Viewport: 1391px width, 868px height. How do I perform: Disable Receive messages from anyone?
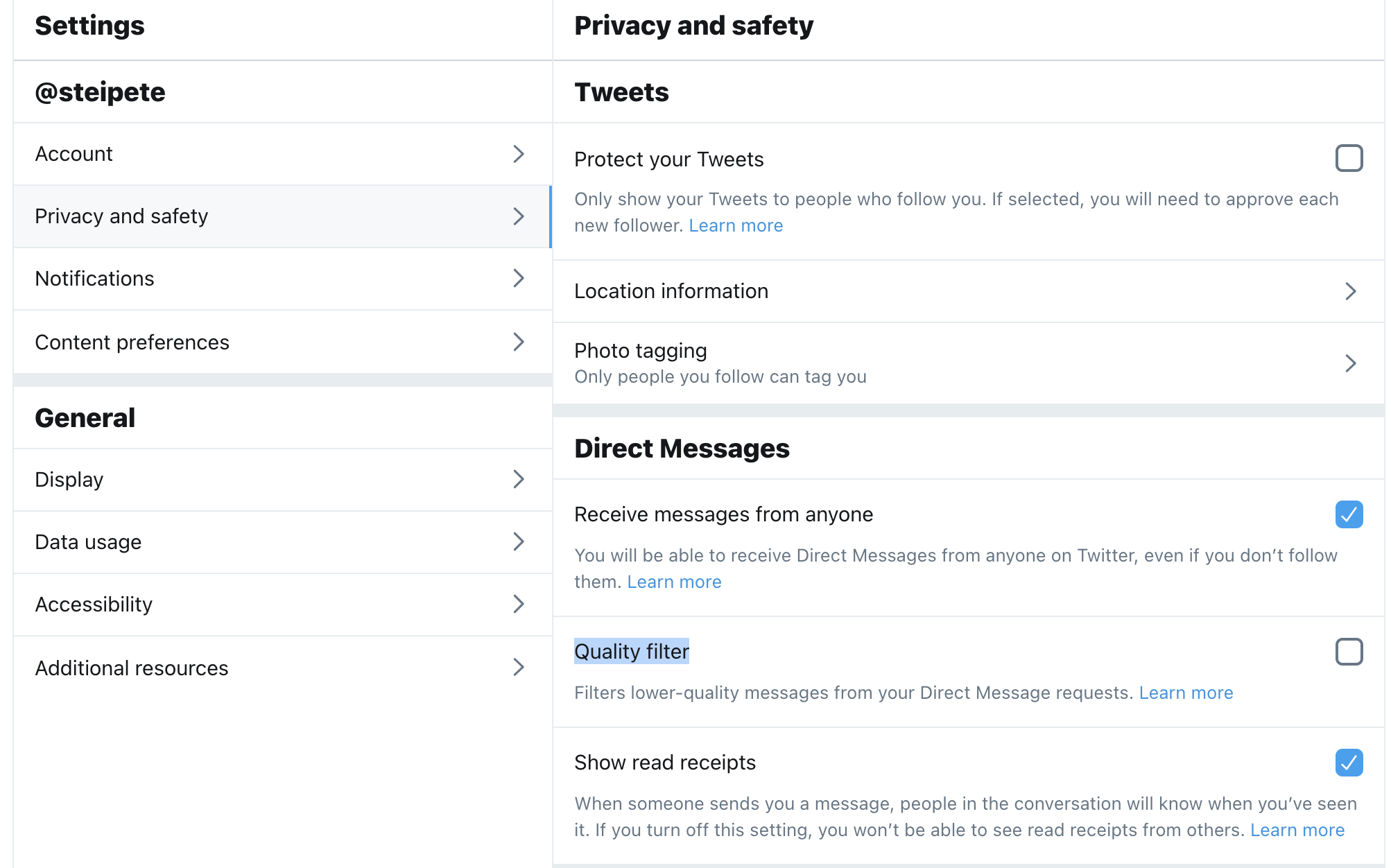[1348, 514]
